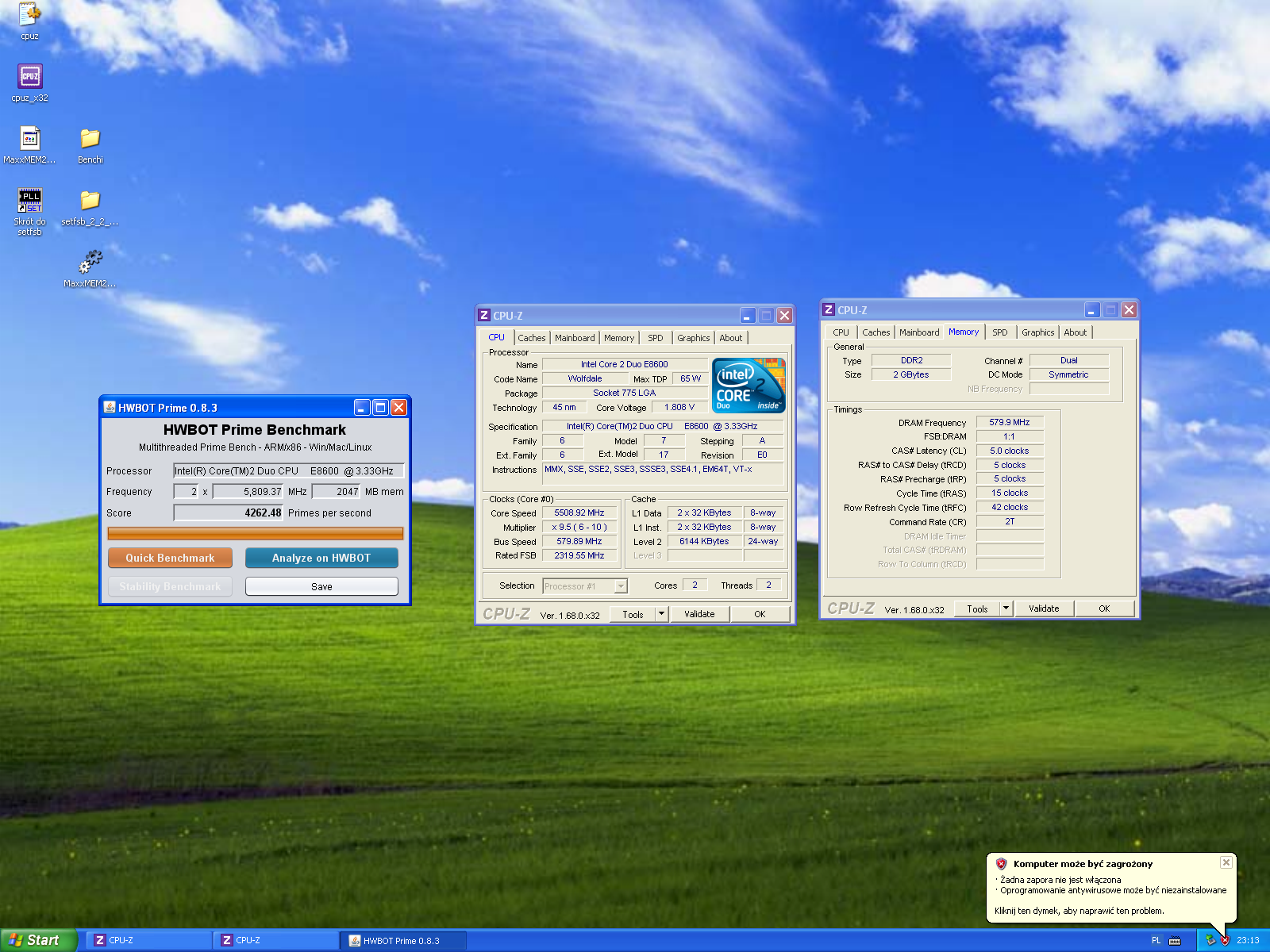Close the security warning balloon
Screen dimensions: 1270x952
(1226, 862)
